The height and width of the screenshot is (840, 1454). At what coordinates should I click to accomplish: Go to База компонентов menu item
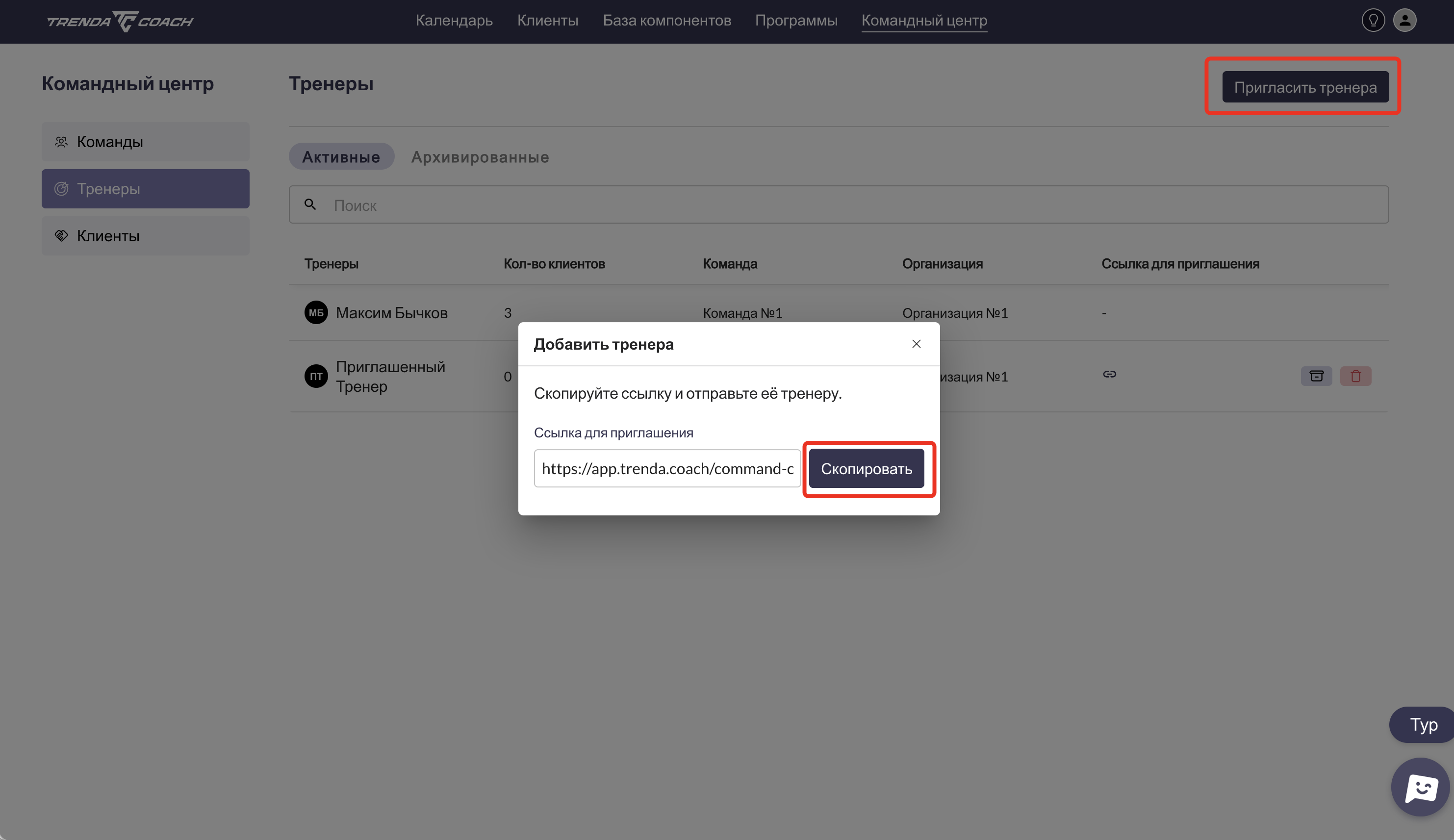pyautogui.click(x=667, y=20)
